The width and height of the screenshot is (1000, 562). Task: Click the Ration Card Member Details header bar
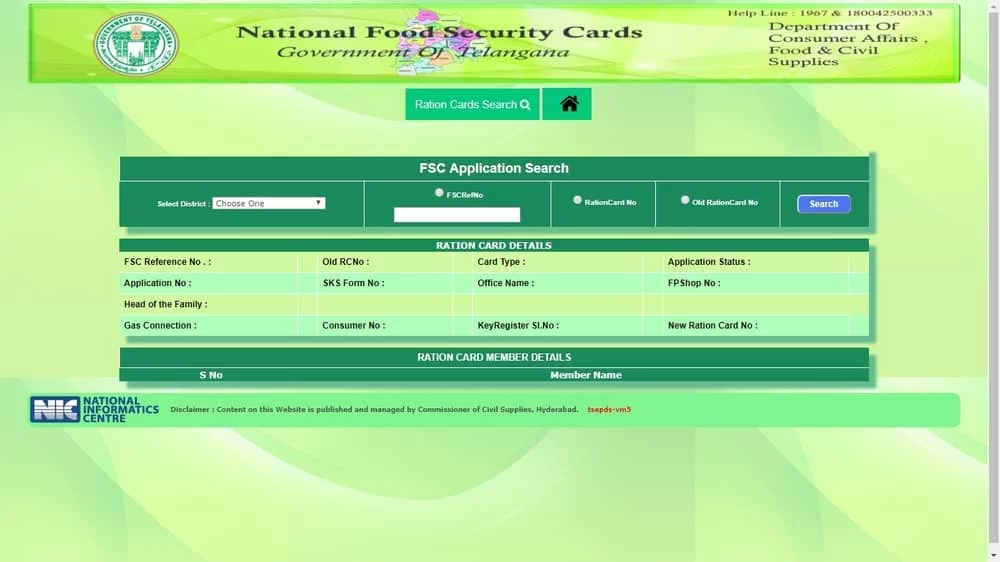pos(494,357)
